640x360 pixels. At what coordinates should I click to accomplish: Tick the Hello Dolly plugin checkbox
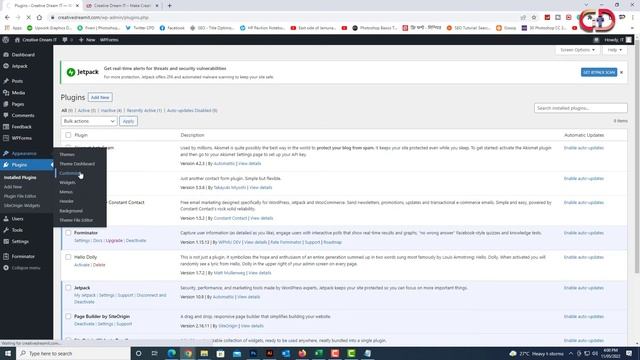68,257
